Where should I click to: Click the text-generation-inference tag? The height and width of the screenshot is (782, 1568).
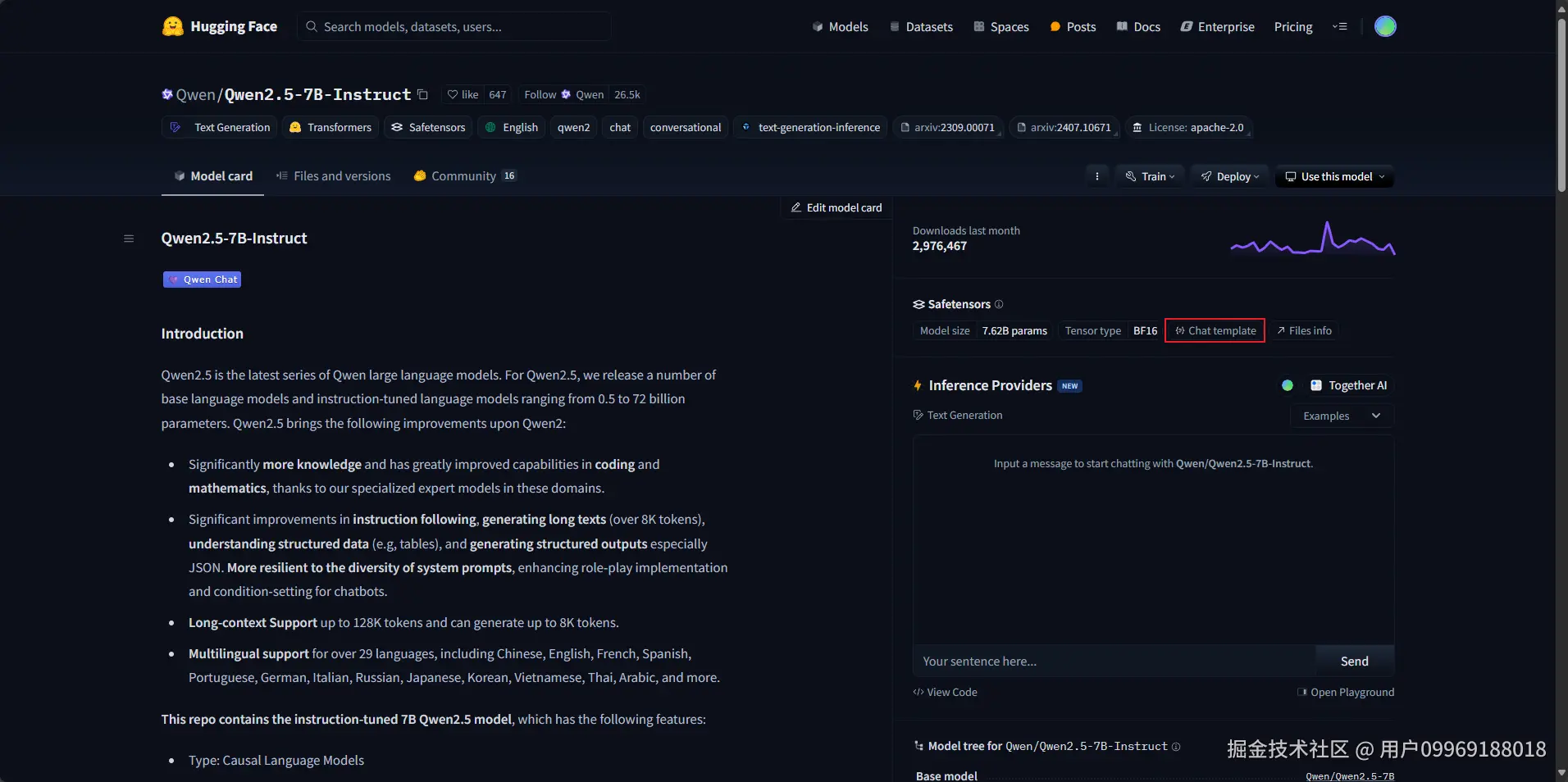tap(810, 127)
